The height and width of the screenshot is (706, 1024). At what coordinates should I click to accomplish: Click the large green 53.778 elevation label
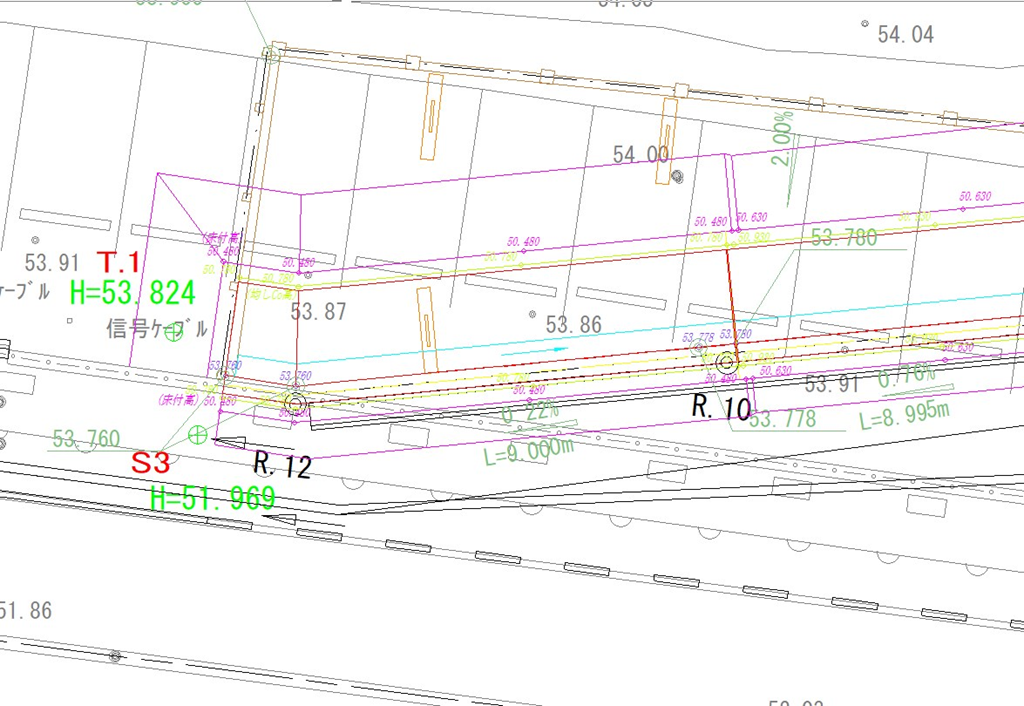782,419
